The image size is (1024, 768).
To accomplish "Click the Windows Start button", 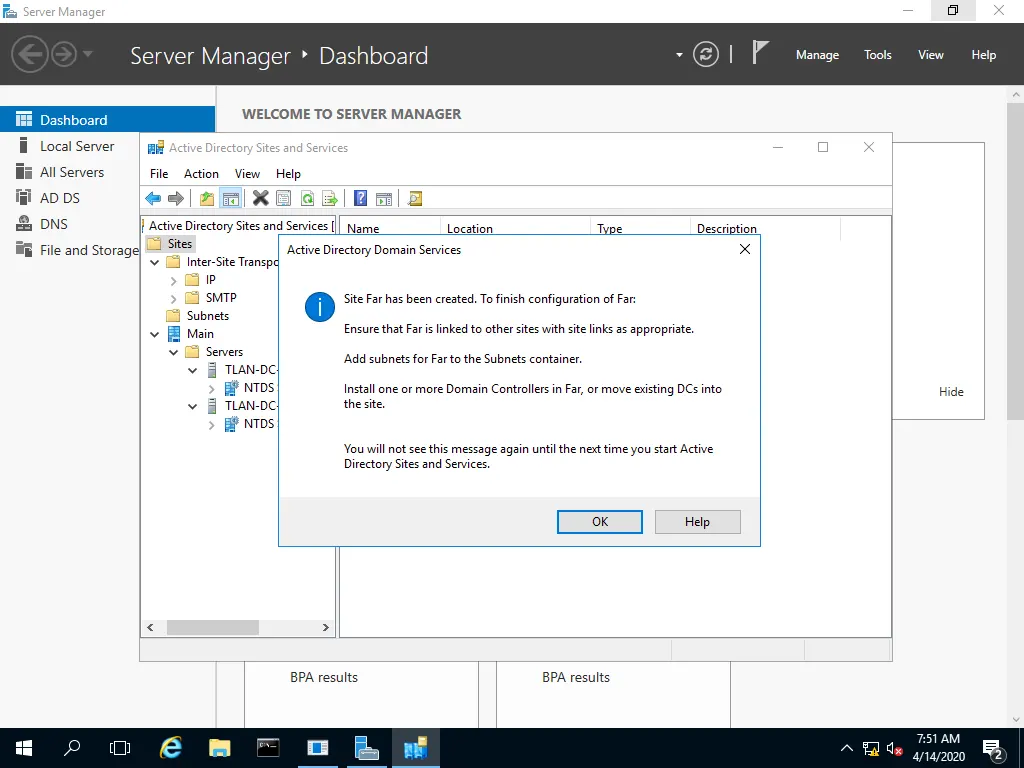I will [24, 748].
